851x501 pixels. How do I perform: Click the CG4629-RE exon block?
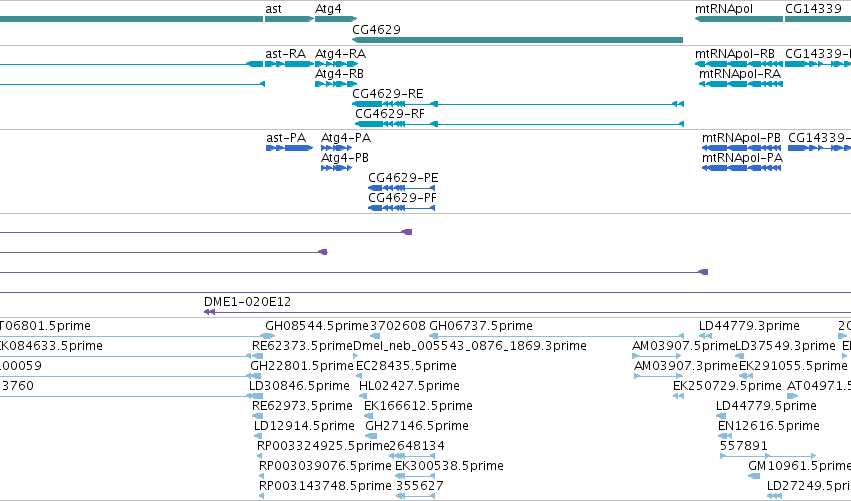(367, 104)
